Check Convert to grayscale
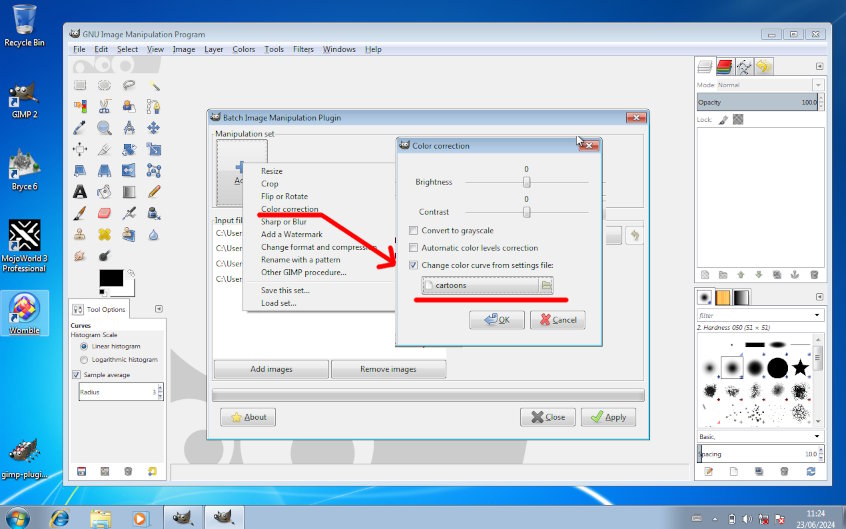 click(x=413, y=230)
